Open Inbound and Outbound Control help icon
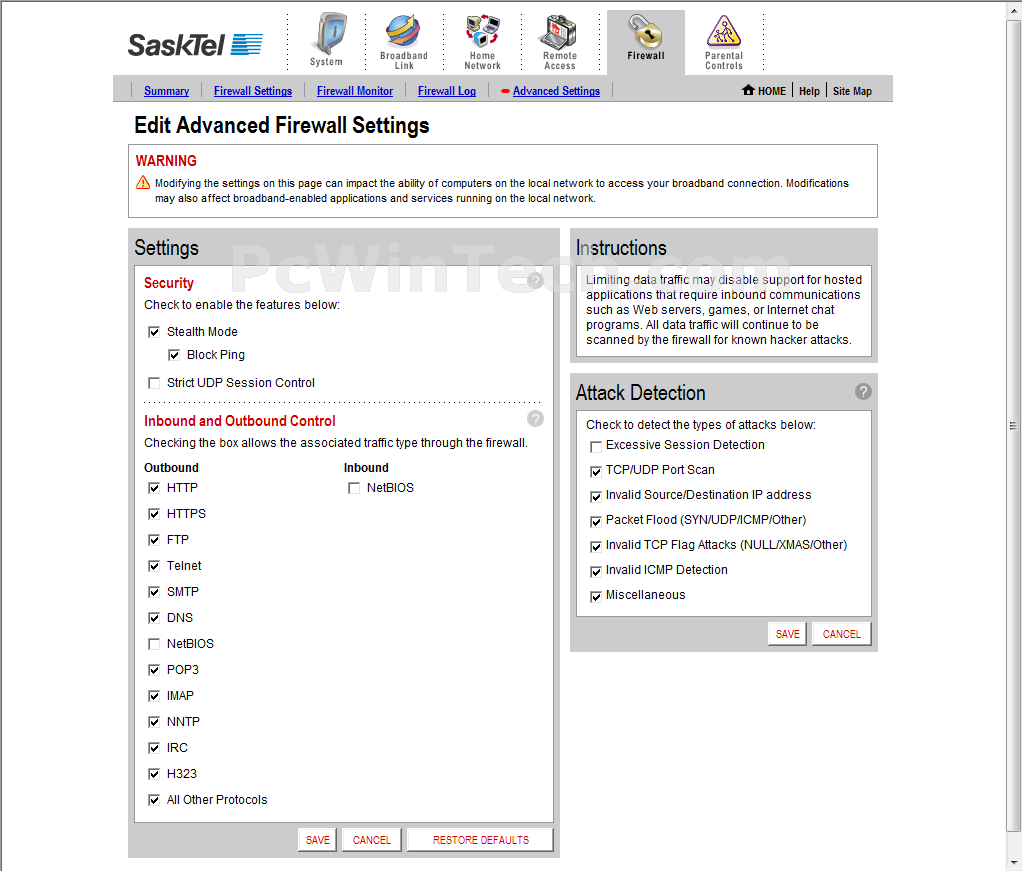This screenshot has width=1022, height=871. (x=535, y=419)
